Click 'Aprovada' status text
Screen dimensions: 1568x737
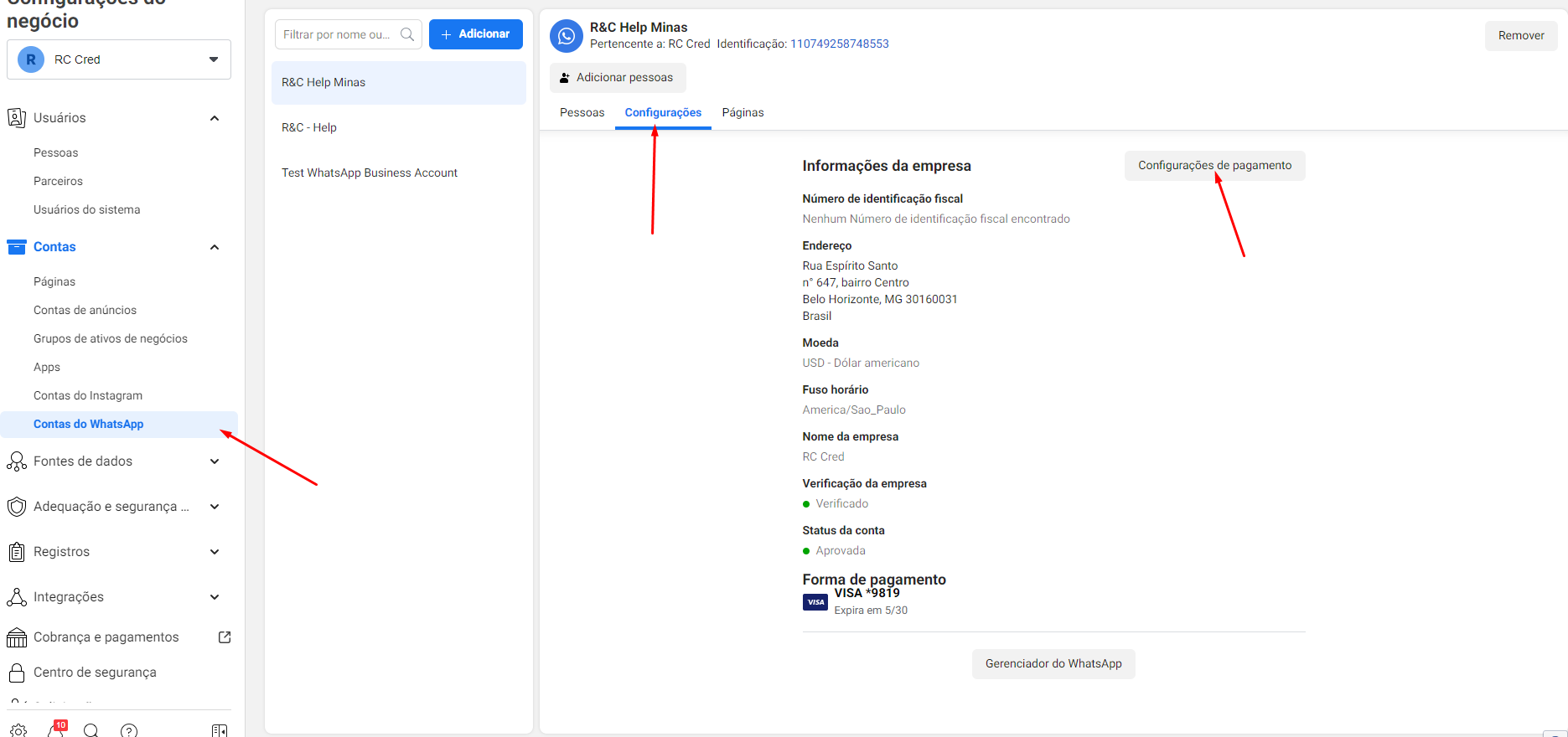pos(841,550)
